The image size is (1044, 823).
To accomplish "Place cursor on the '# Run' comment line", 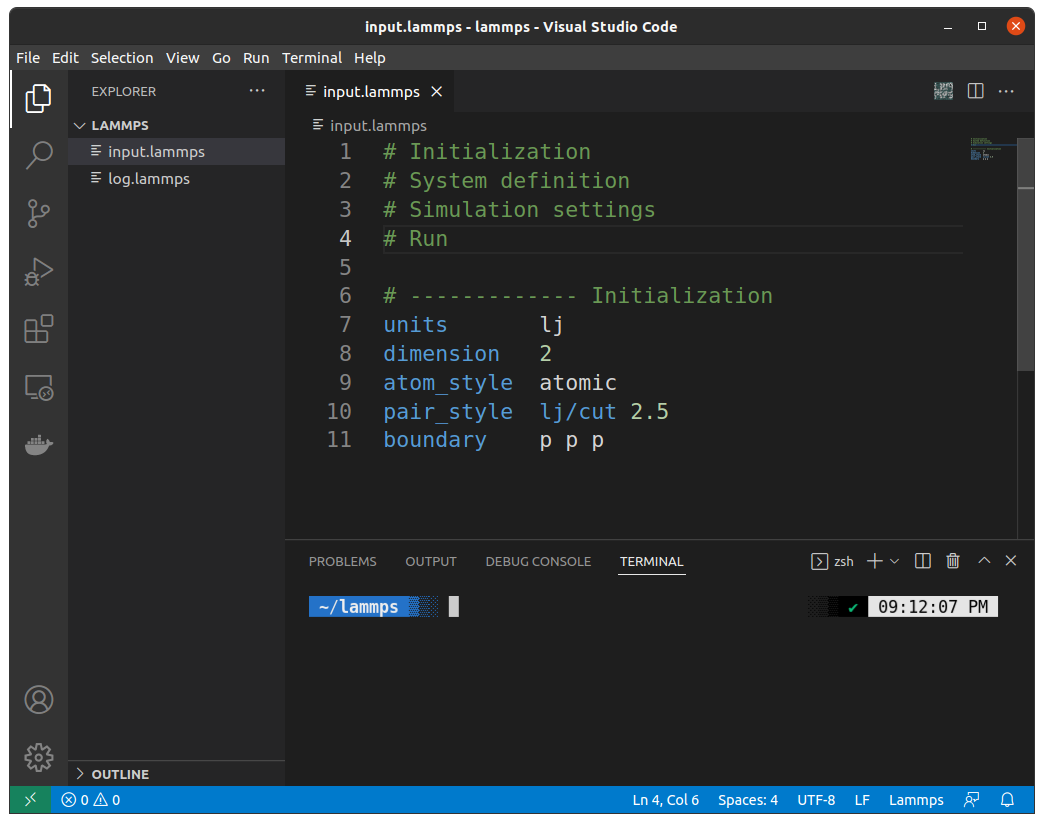I will (x=415, y=238).
